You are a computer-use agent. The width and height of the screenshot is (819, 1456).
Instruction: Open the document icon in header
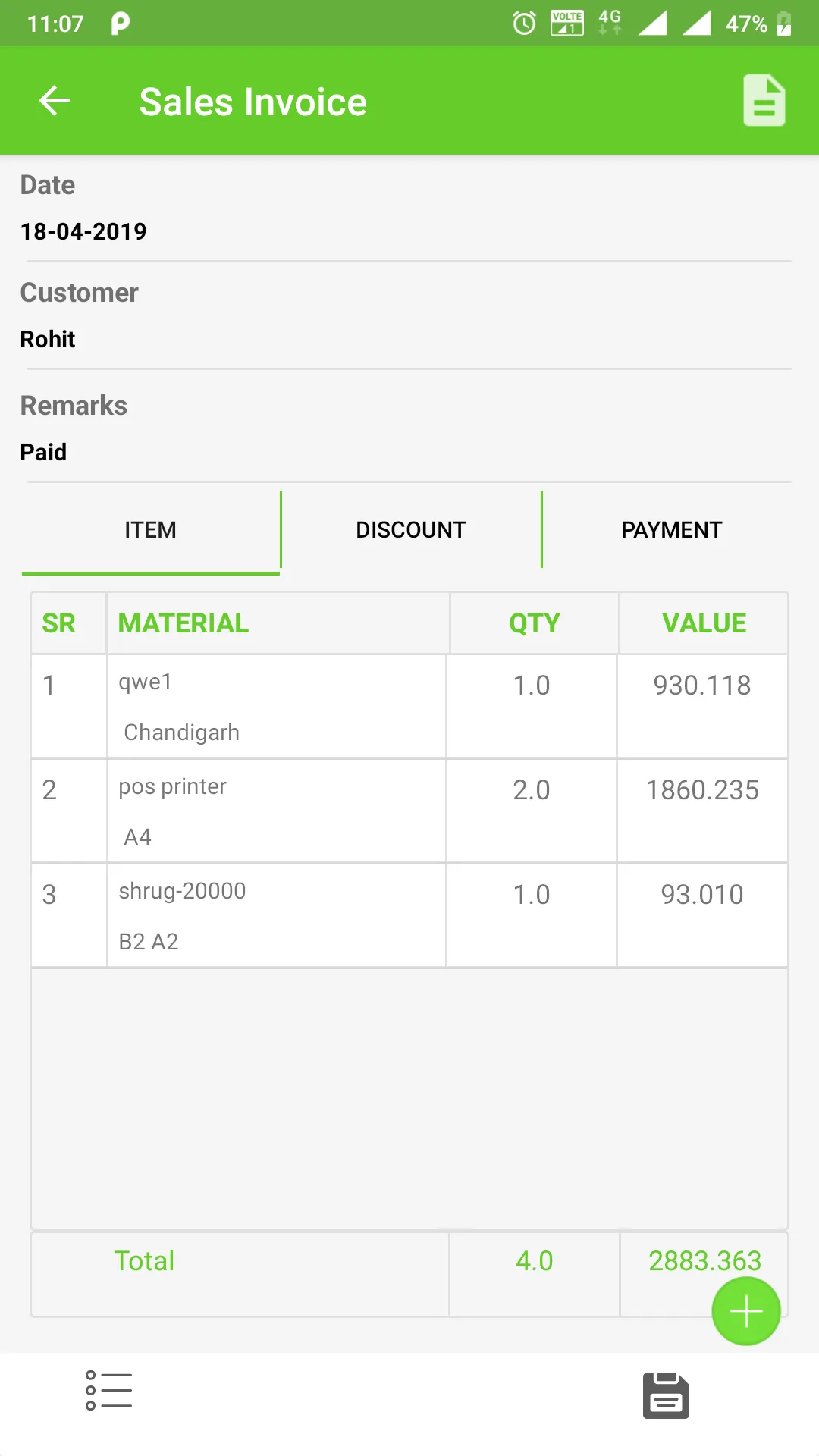[764, 101]
